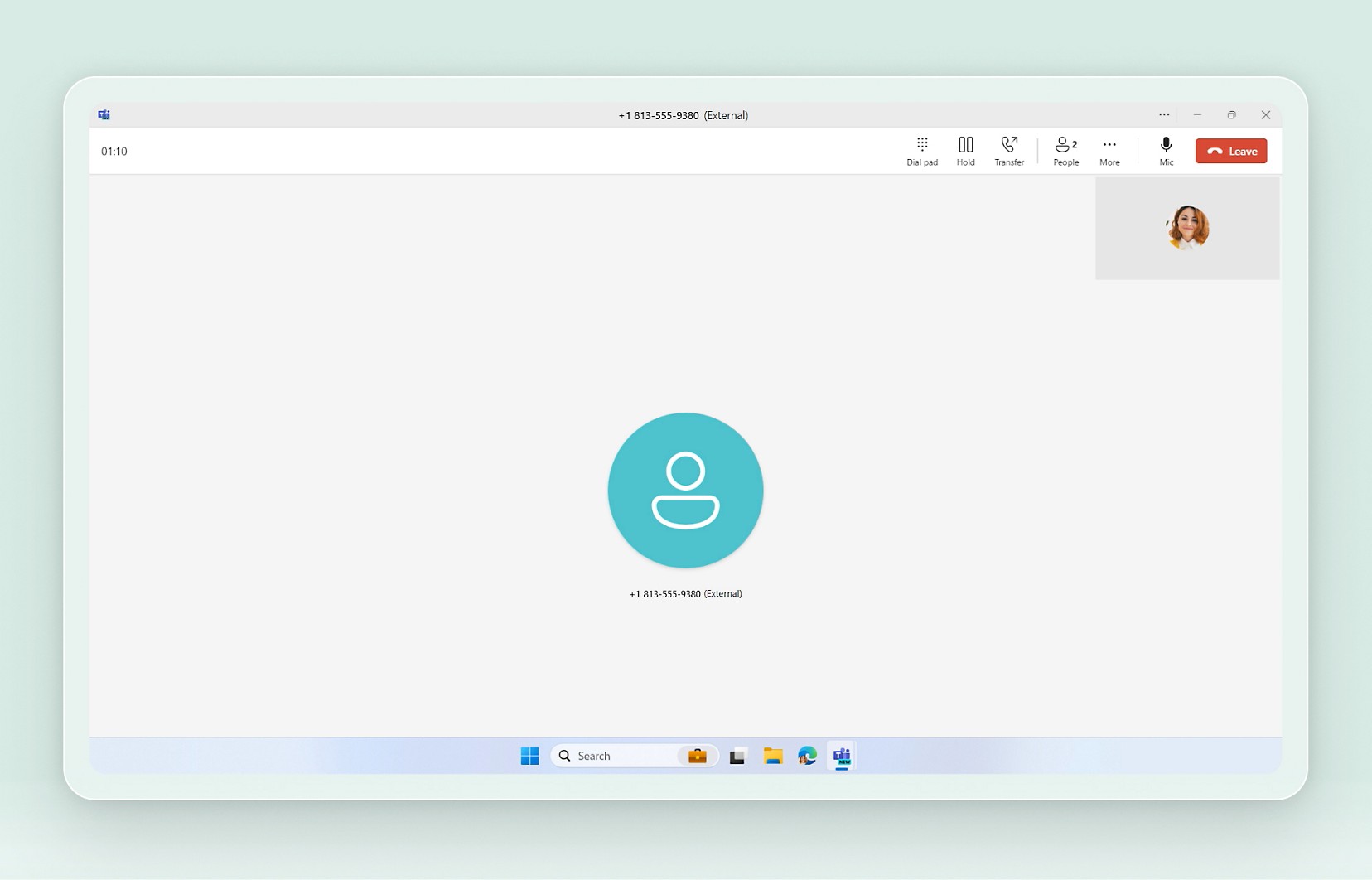Image resolution: width=1372 pixels, height=880 pixels.
Task: Transfer the call using Transfer icon
Action: click(1009, 151)
